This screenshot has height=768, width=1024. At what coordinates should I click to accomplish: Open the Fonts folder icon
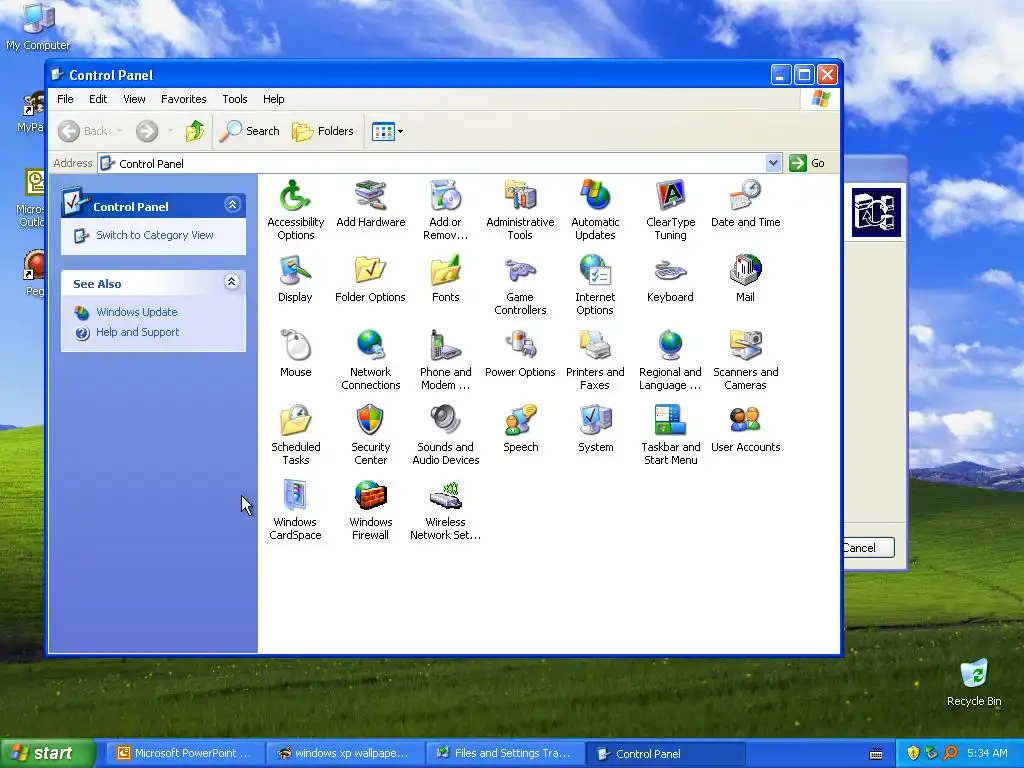click(x=445, y=270)
